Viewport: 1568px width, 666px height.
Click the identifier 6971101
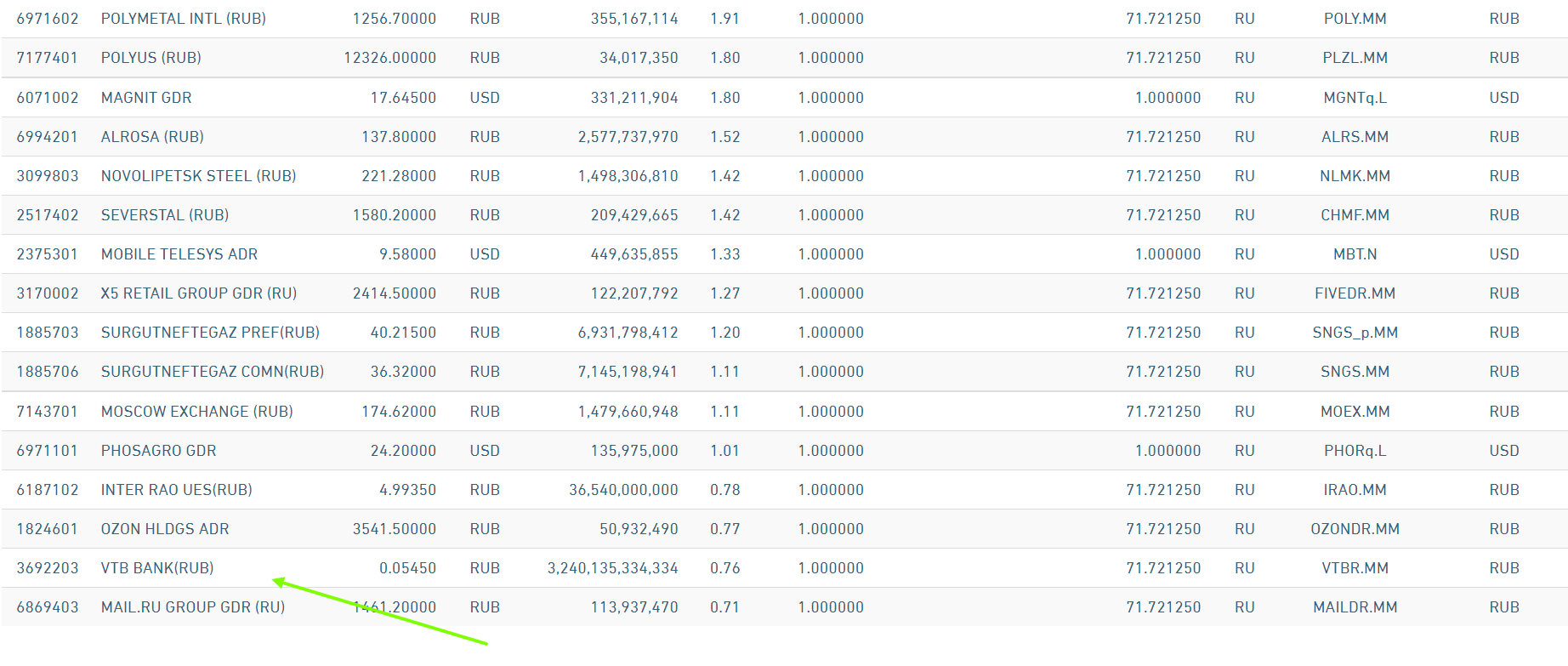tap(48, 451)
